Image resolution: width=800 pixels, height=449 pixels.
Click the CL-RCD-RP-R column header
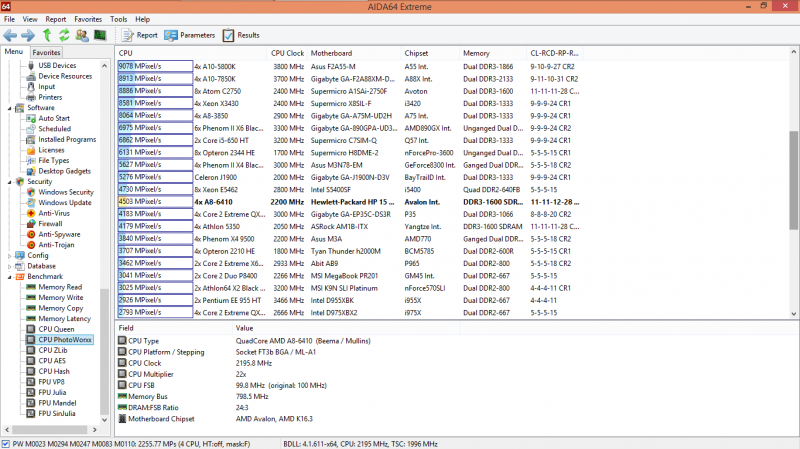click(x=554, y=53)
